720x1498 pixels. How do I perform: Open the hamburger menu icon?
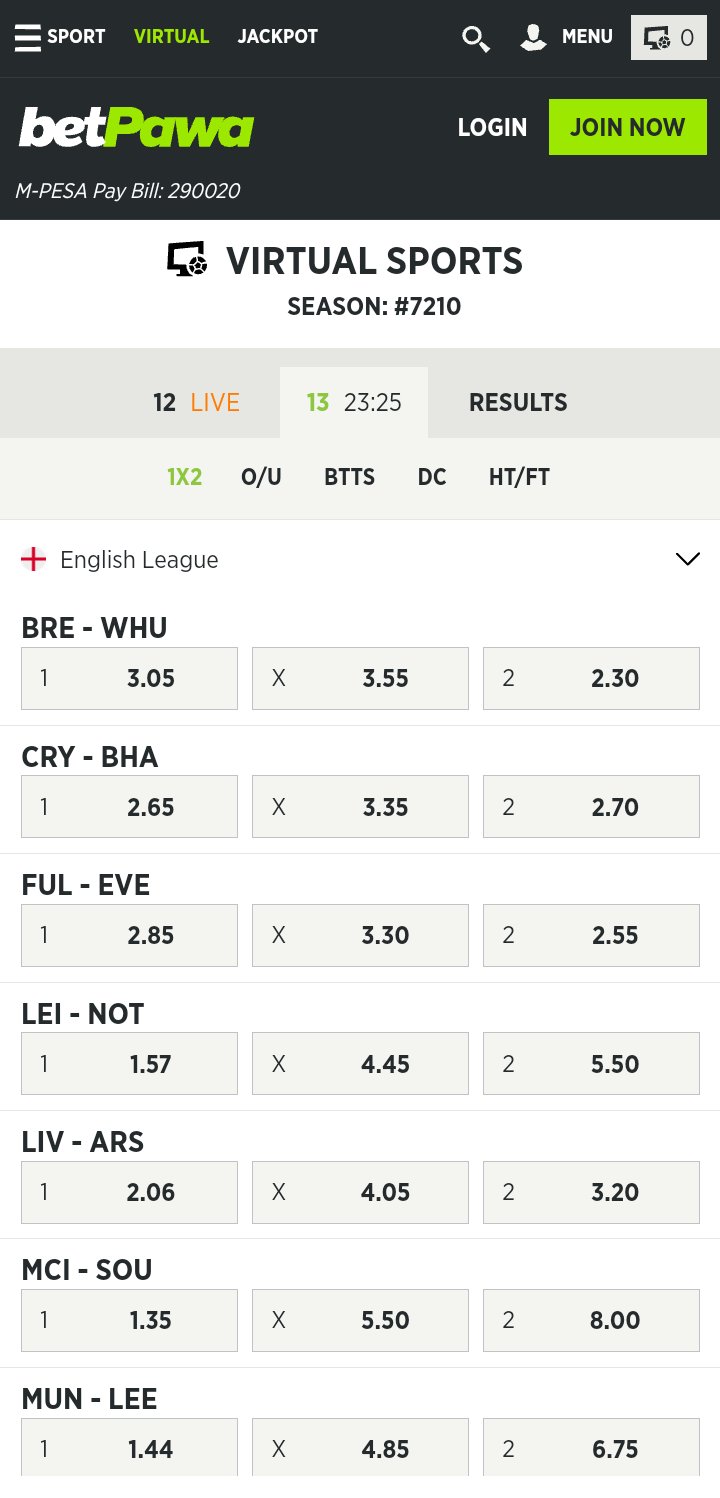click(x=28, y=37)
